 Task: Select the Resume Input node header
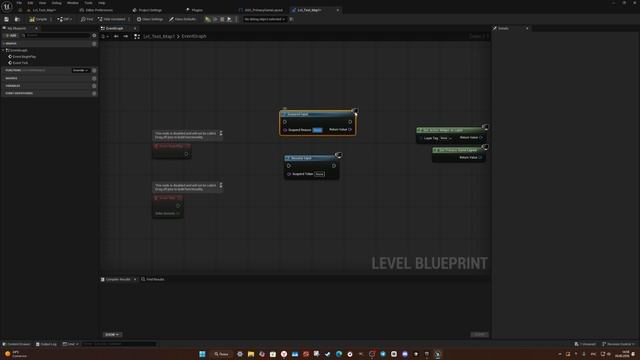tap(311, 158)
